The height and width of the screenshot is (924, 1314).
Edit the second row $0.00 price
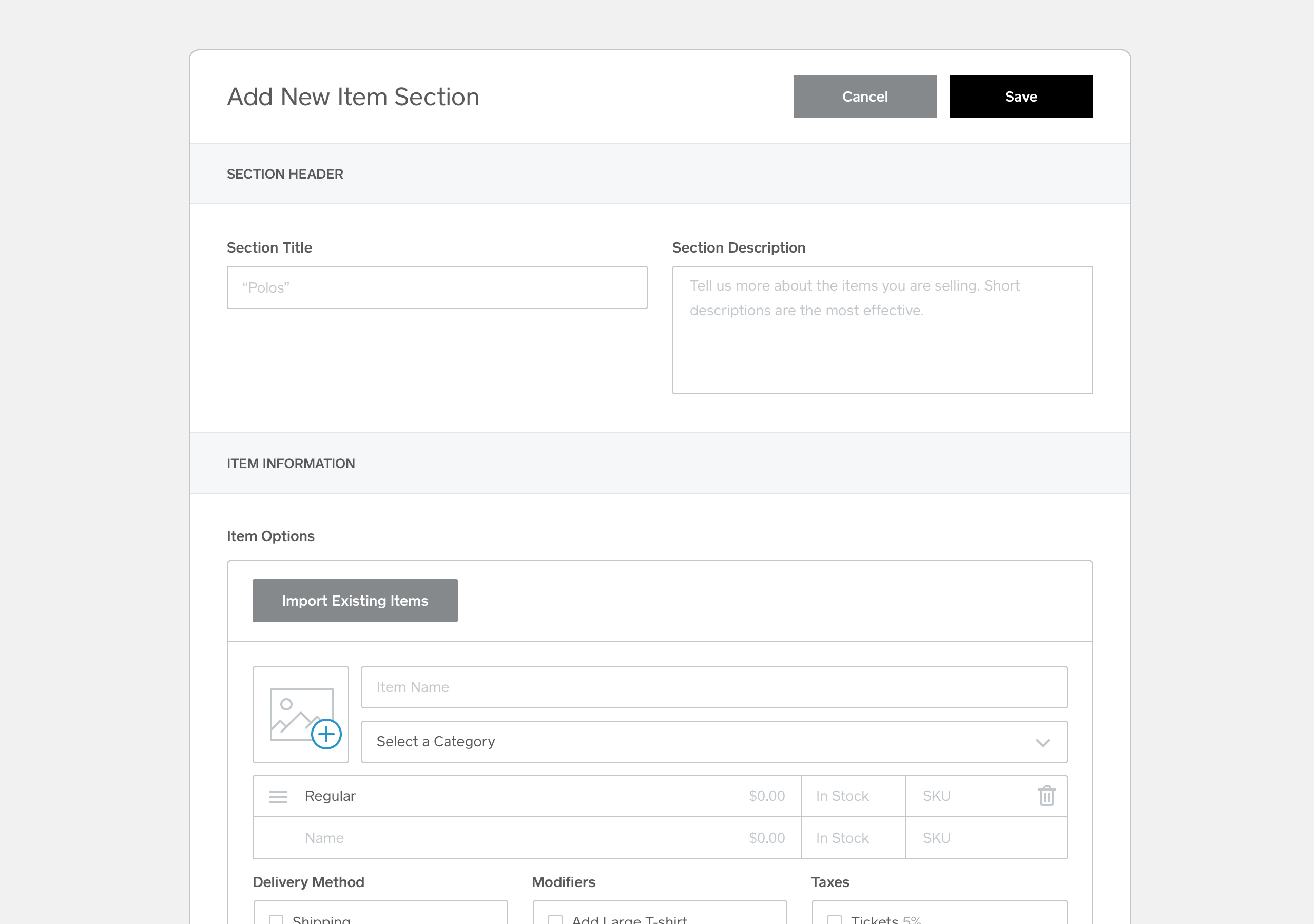[x=766, y=838]
